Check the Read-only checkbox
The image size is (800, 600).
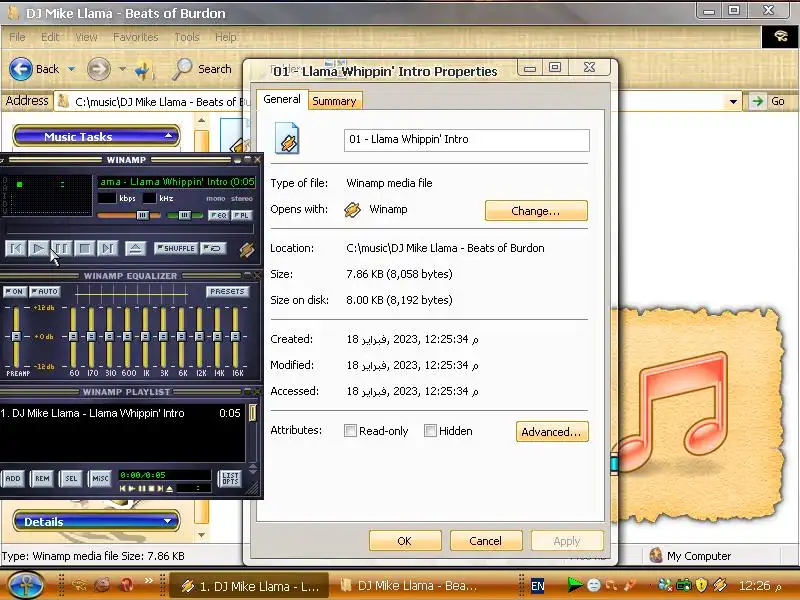(350, 431)
